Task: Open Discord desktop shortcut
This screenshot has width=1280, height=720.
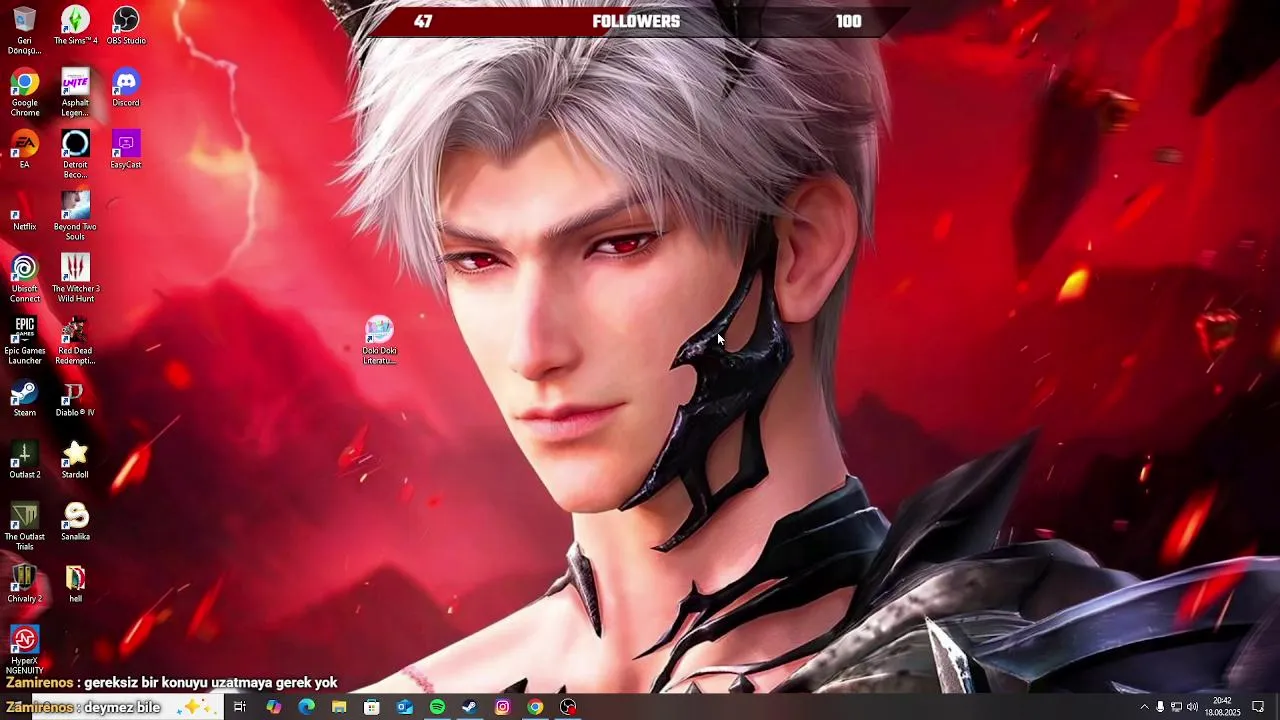Action: point(126,88)
